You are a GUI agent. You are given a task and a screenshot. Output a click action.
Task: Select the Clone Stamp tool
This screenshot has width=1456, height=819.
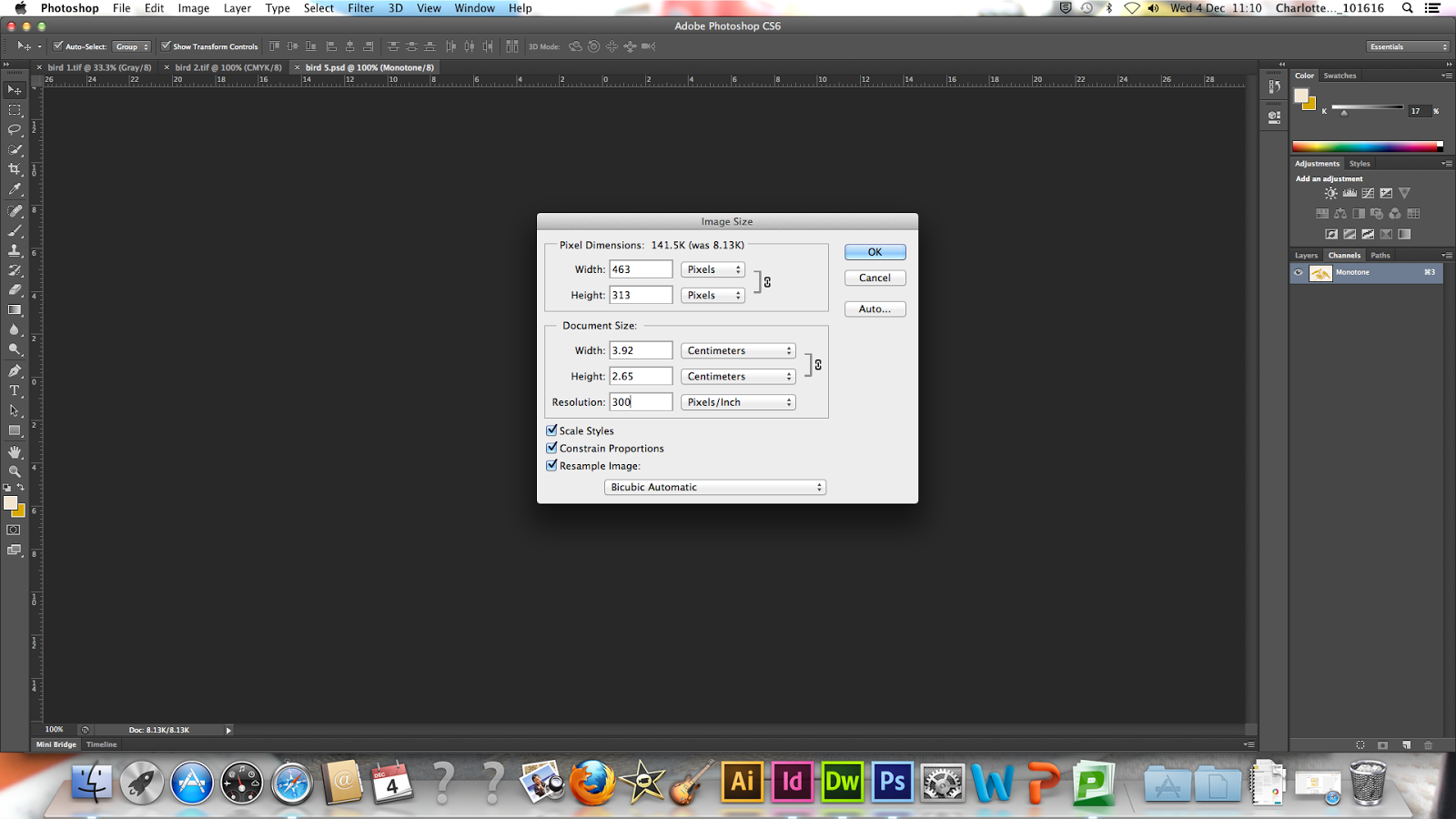15,250
